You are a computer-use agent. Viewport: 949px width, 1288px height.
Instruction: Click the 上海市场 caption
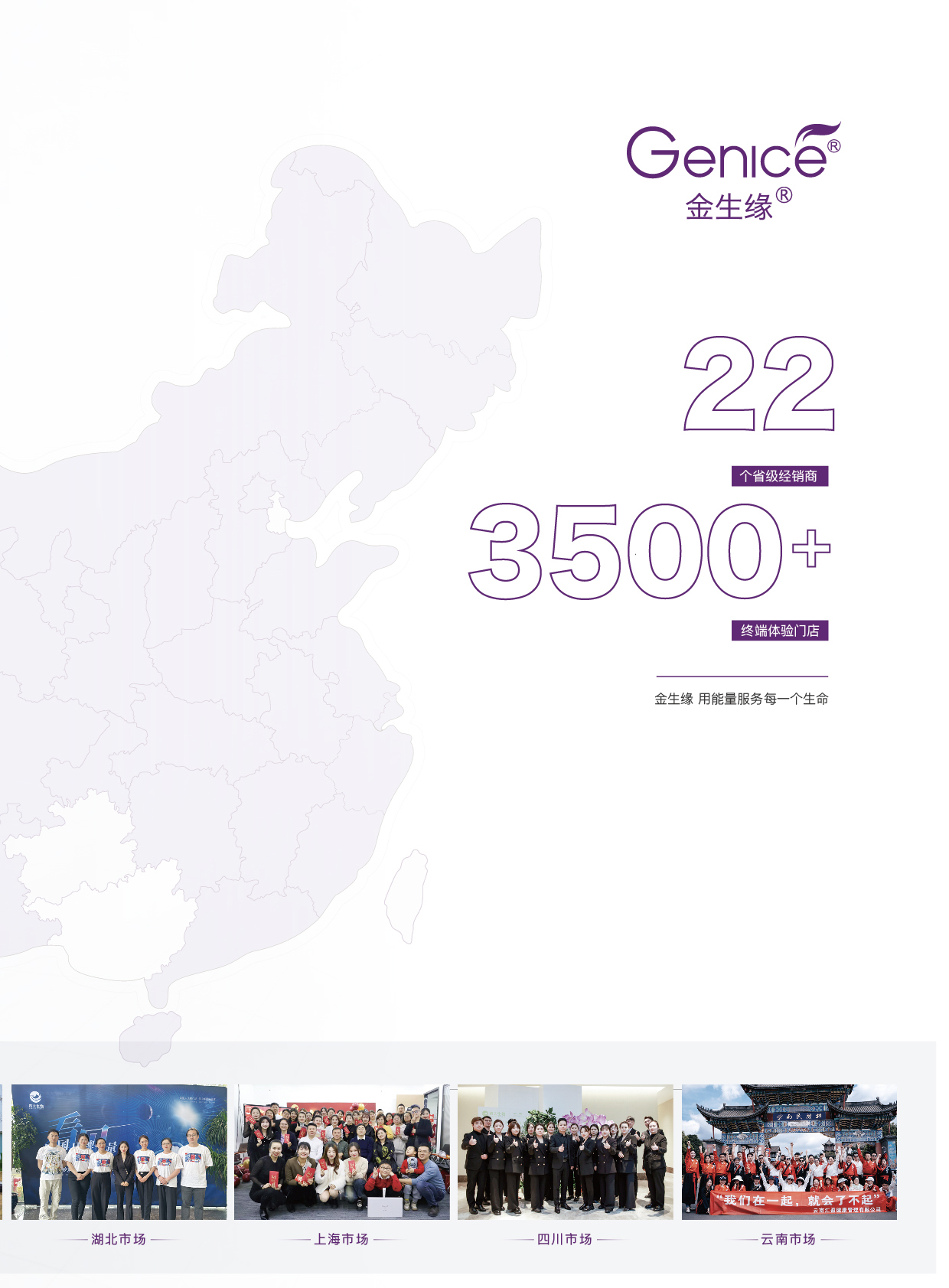[341, 1239]
